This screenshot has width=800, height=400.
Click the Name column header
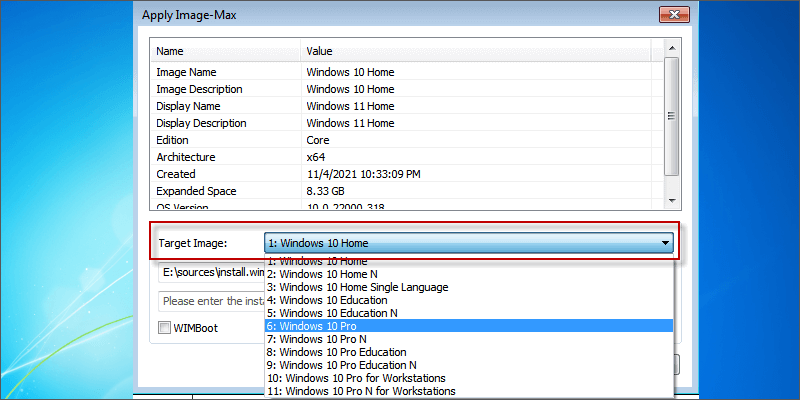[x=225, y=51]
